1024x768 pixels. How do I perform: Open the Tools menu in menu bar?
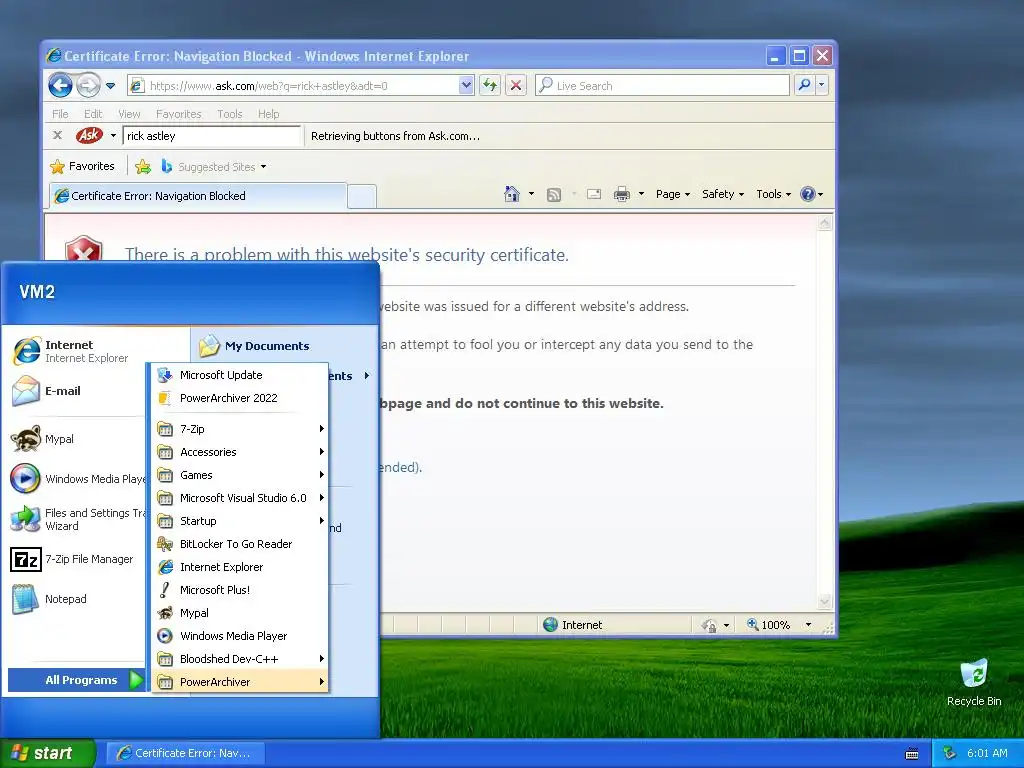(x=229, y=114)
